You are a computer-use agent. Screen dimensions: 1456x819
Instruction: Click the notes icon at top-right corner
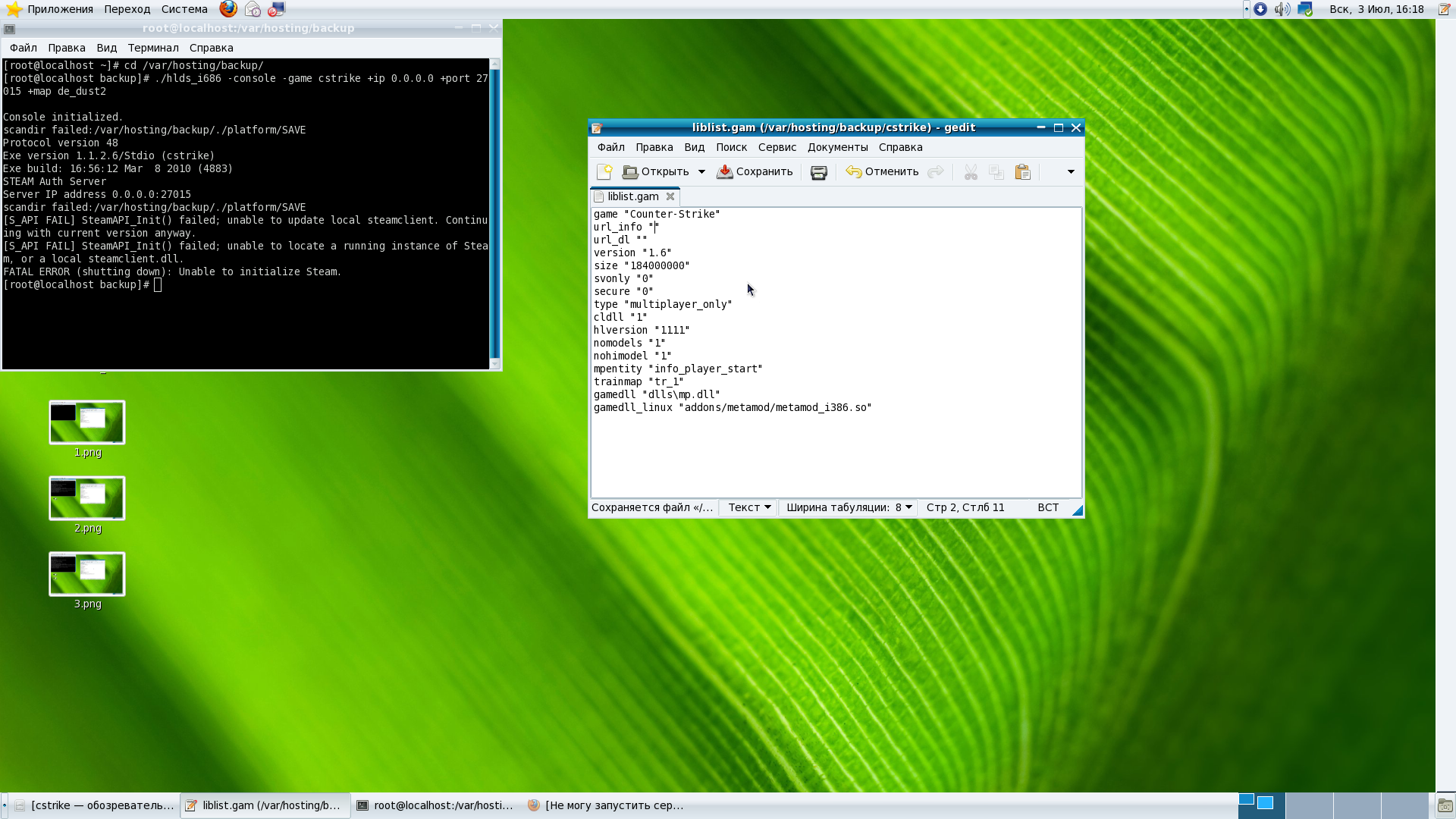coord(1445,9)
